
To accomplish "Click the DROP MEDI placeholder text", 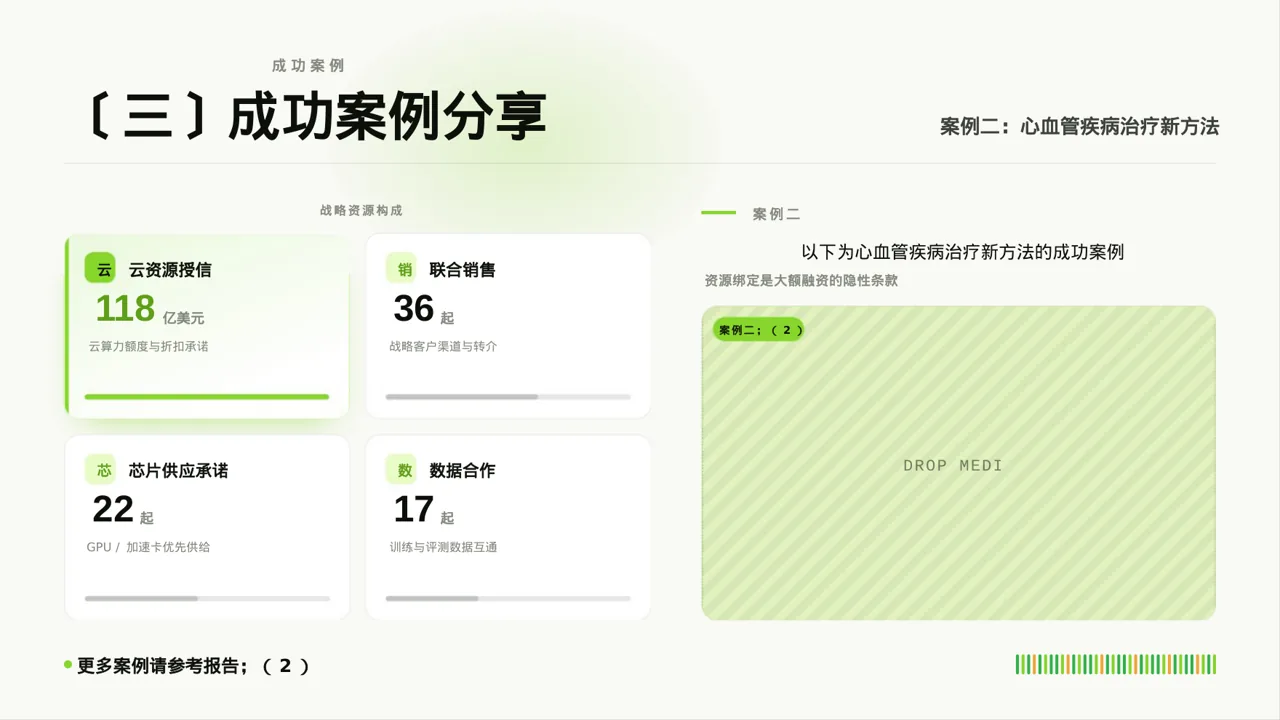I will click(x=953, y=466).
